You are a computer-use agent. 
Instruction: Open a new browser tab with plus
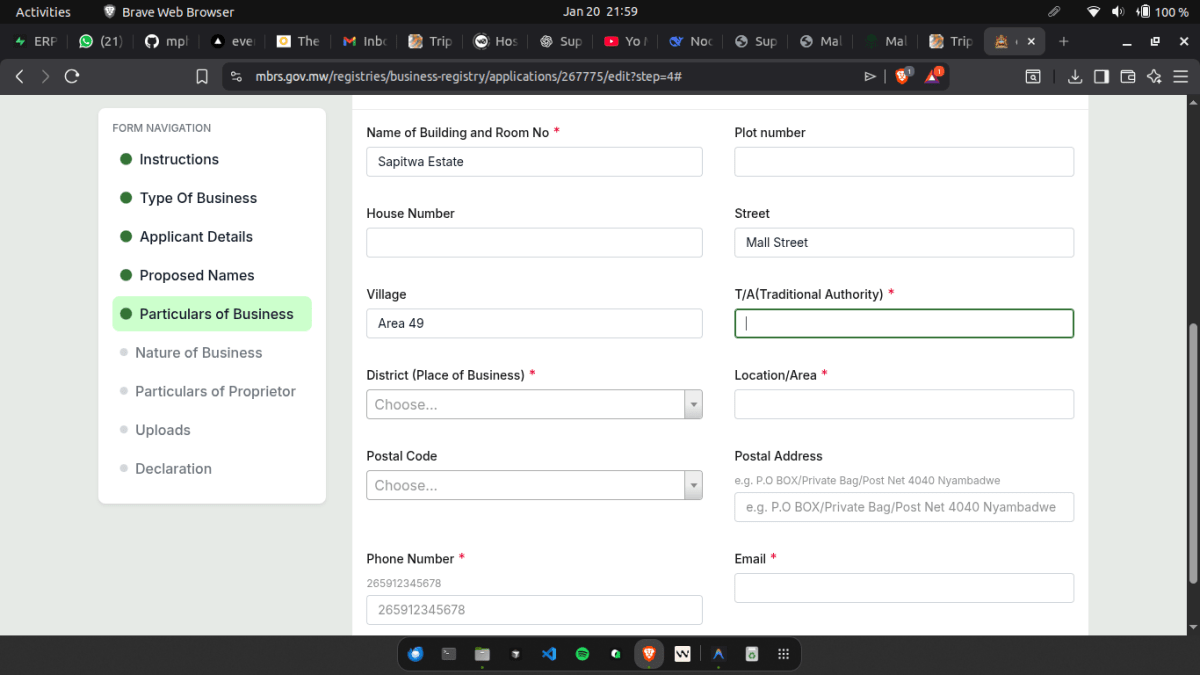click(x=1064, y=41)
